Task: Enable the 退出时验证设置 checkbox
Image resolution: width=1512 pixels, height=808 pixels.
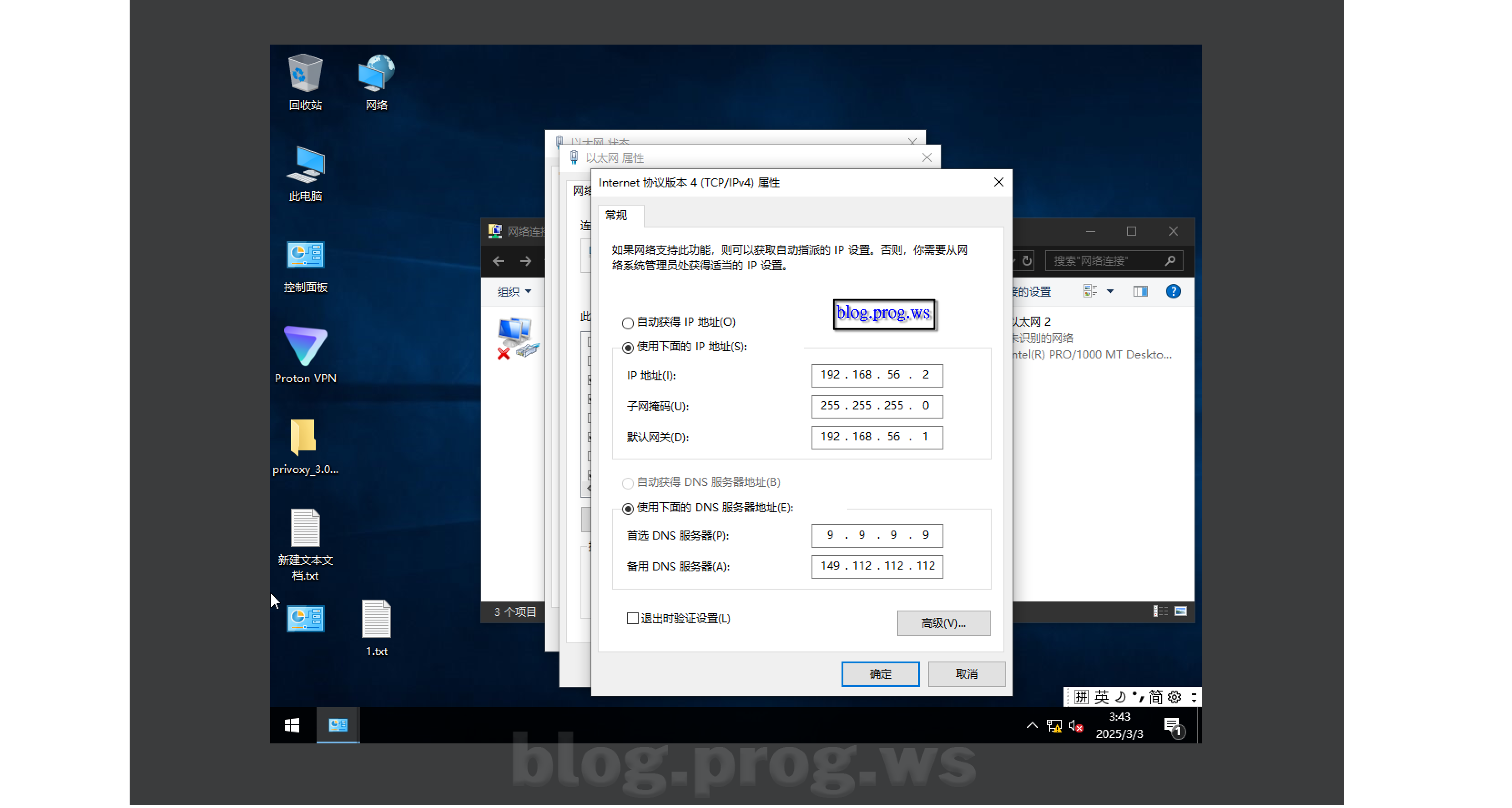Action: (632, 618)
